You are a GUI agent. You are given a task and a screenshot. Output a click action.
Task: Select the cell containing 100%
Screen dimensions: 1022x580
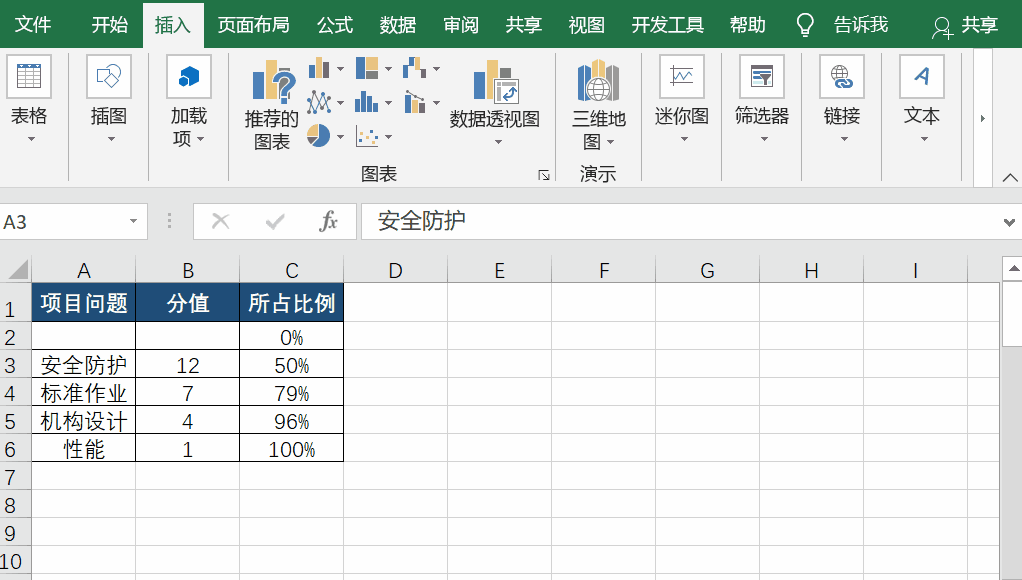pos(291,449)
